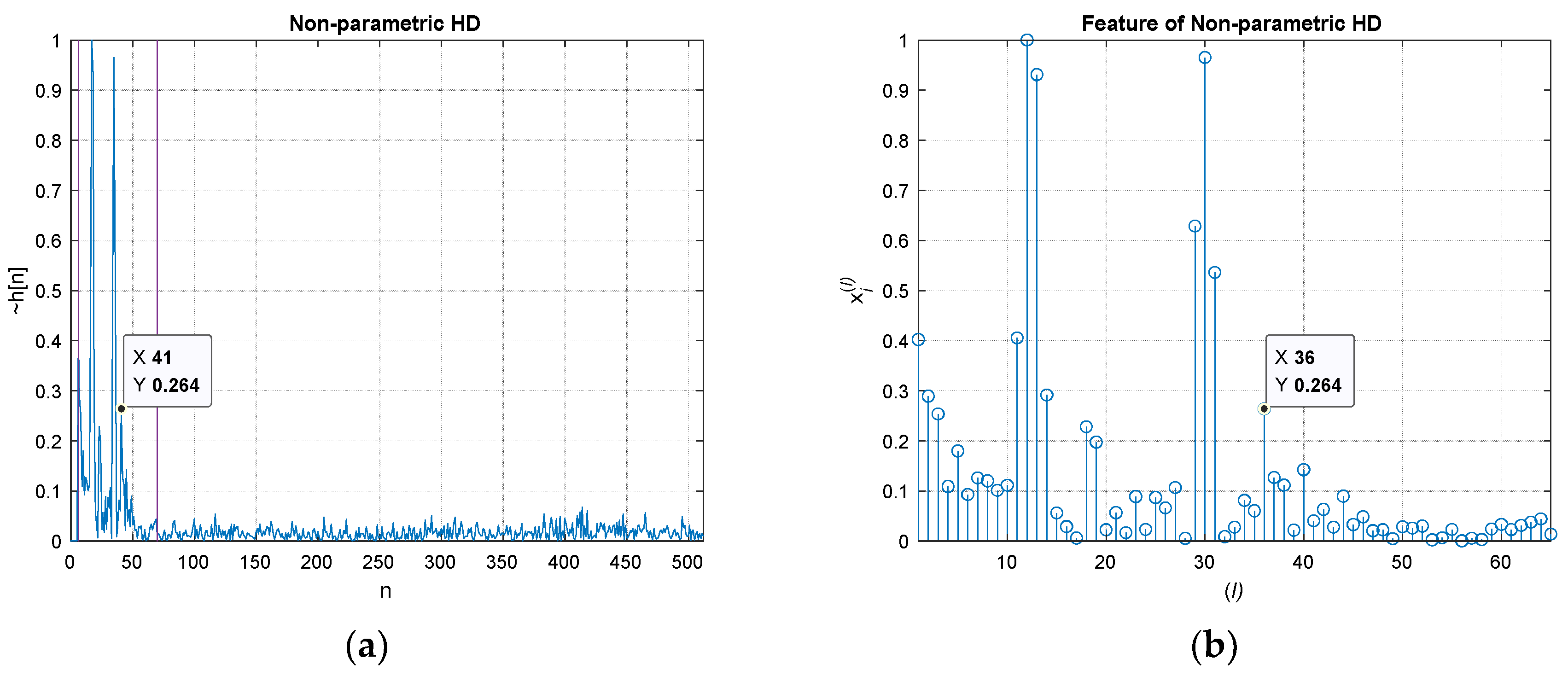Click the stem circle at 0.93 beside the peak
Image resolution: width=1568 pixels, height=676 pixels.
1037,75
